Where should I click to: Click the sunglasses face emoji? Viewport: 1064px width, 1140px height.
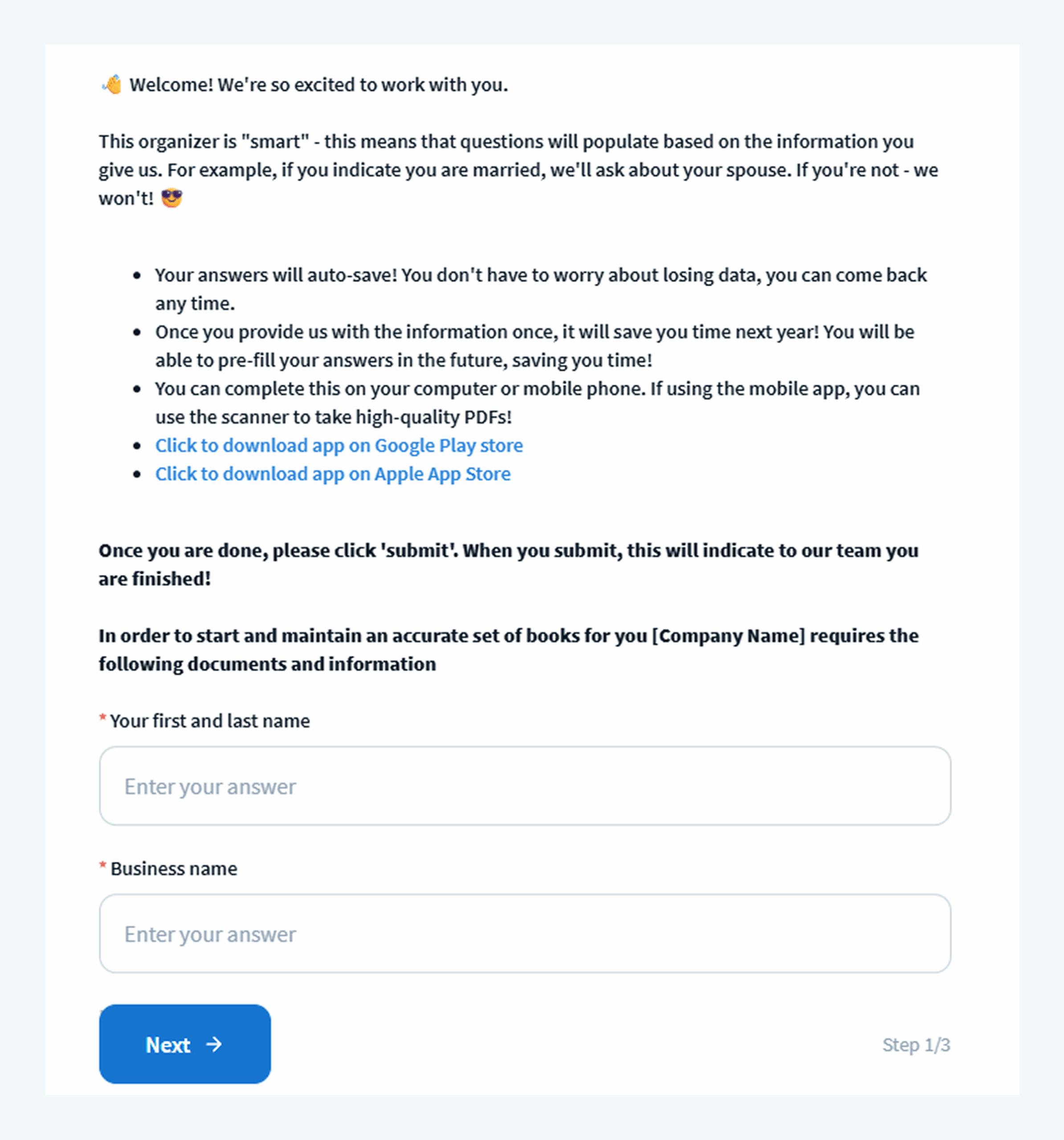tap(171, 198)
